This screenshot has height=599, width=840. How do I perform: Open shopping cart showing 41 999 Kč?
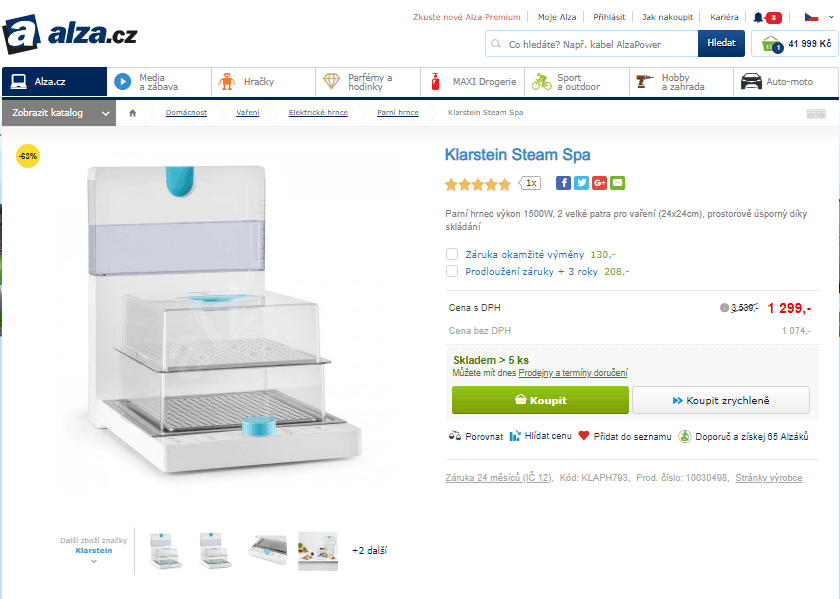tap(795, 43)
